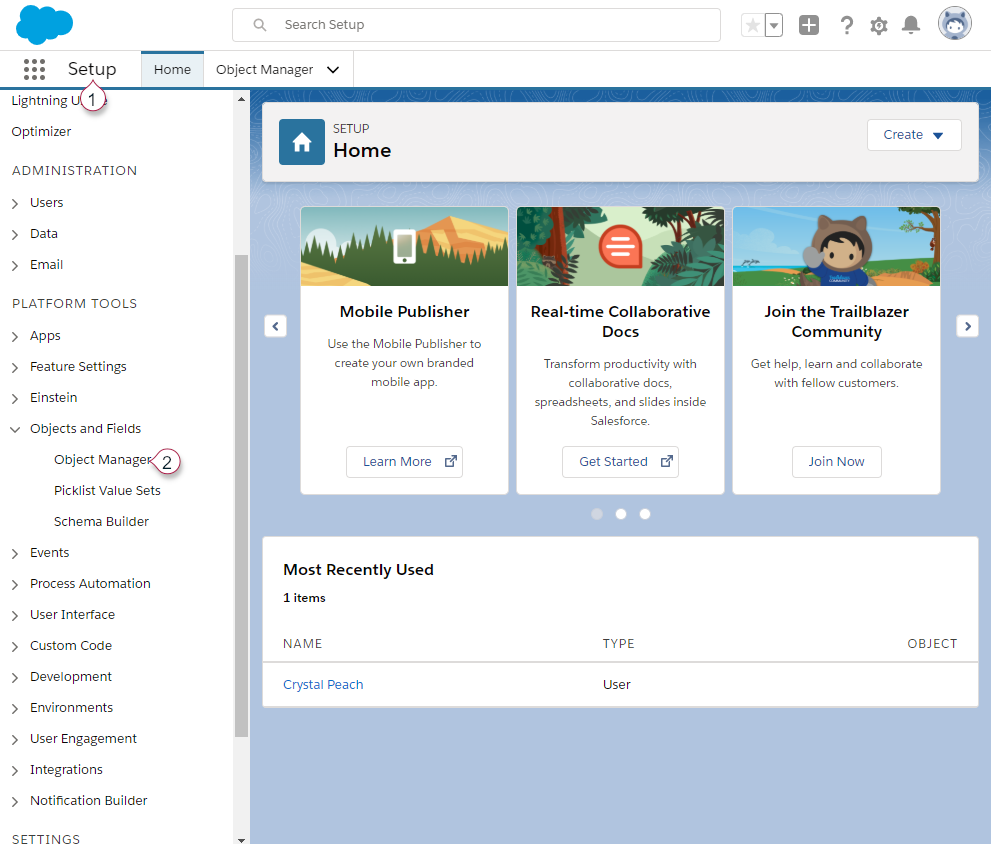The image size is (991, 844).
Task: Show next carousel card
Action: click(x=967, y=326)
